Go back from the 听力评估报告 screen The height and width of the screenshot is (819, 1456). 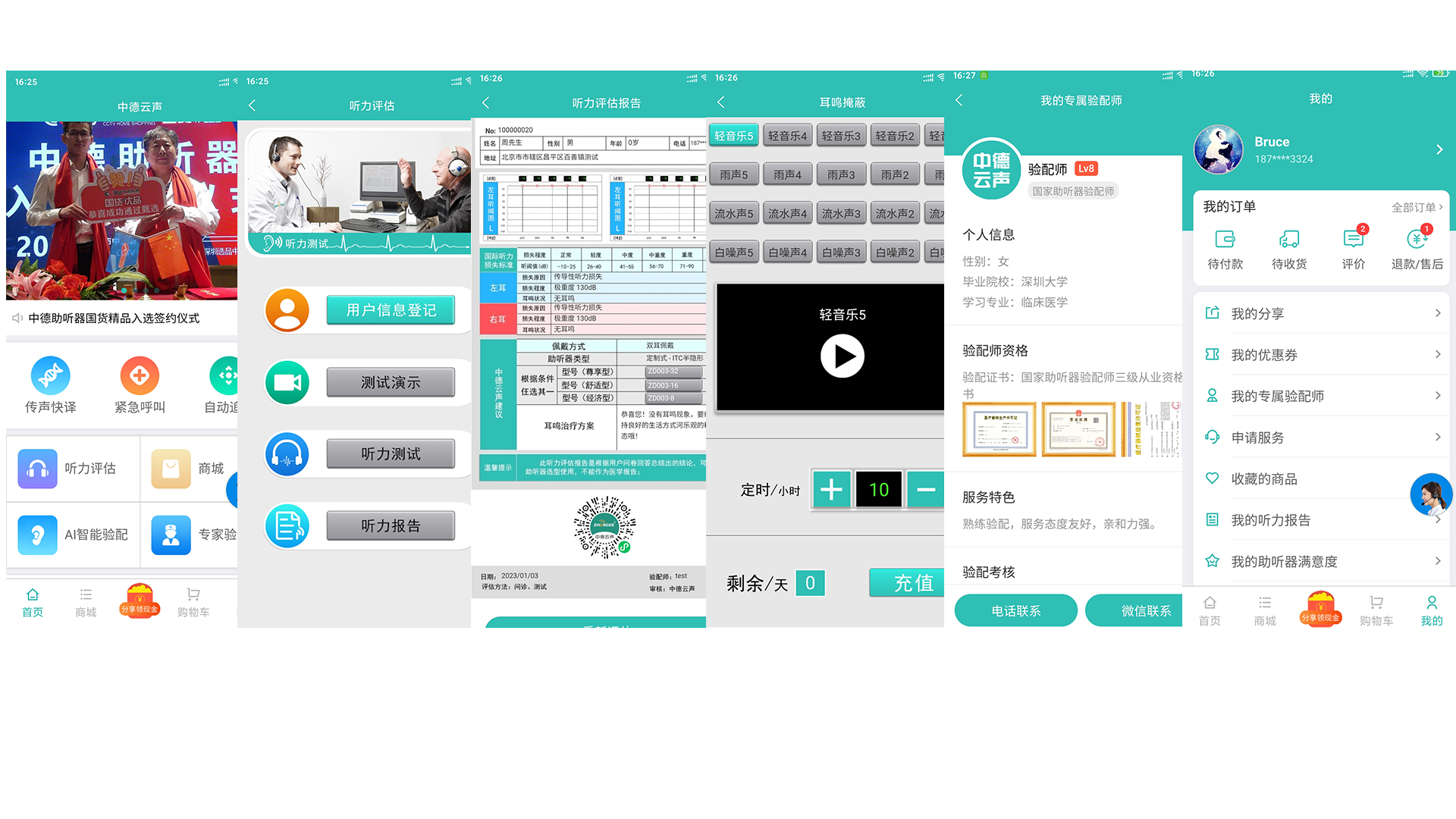click(486, 102)
